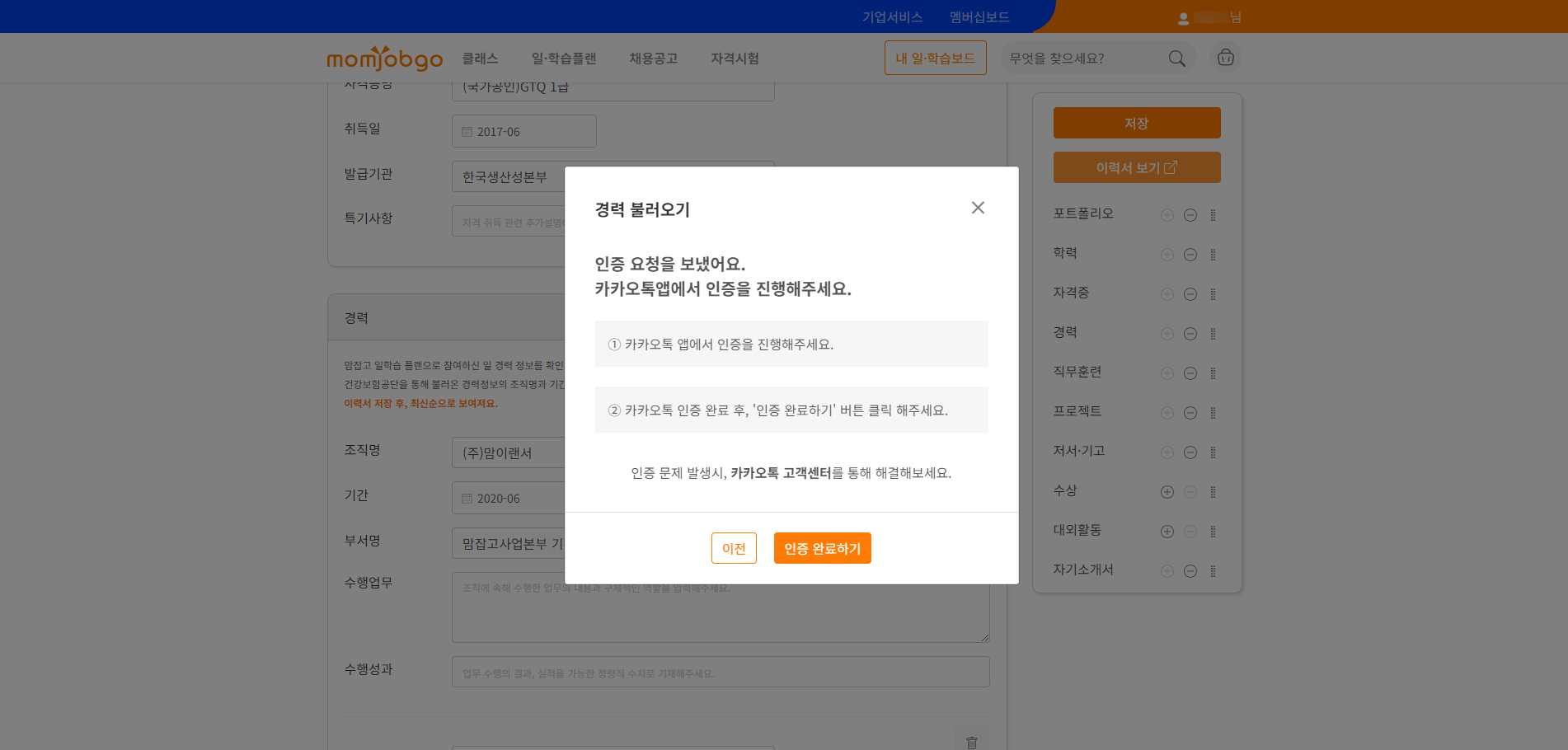Go back with the 이전 button
The width and height of the screenshot is (1568, 750).
coord(733,548)
